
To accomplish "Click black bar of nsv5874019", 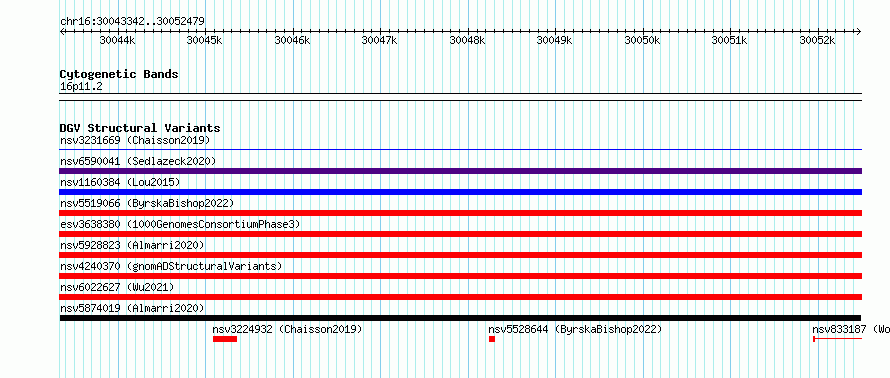I will [461, 318].
